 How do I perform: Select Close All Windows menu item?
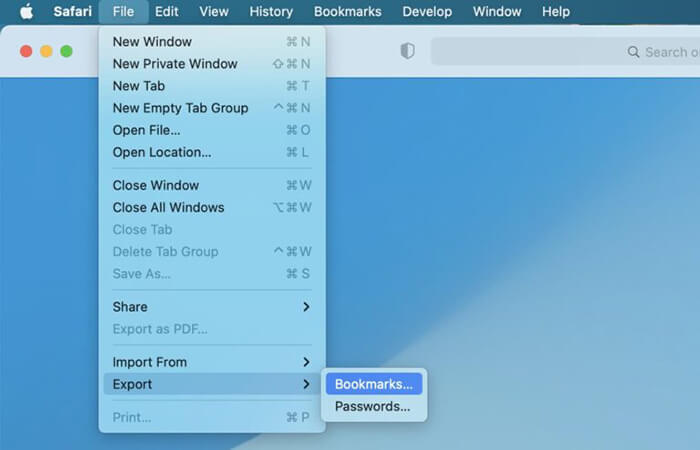click(x=212, y=208)
